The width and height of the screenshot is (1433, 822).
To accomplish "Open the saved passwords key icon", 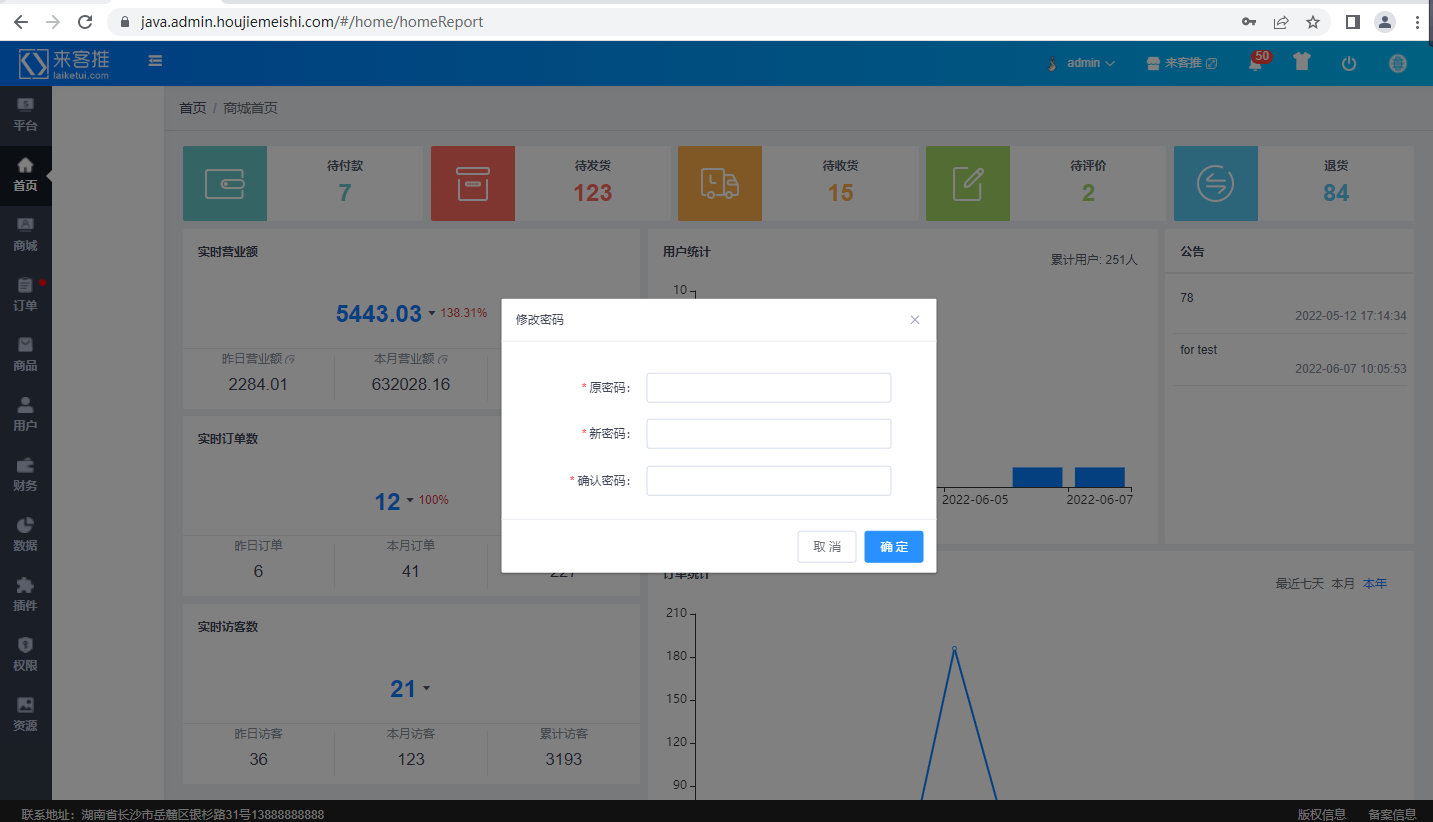I will coord(1249,22).
